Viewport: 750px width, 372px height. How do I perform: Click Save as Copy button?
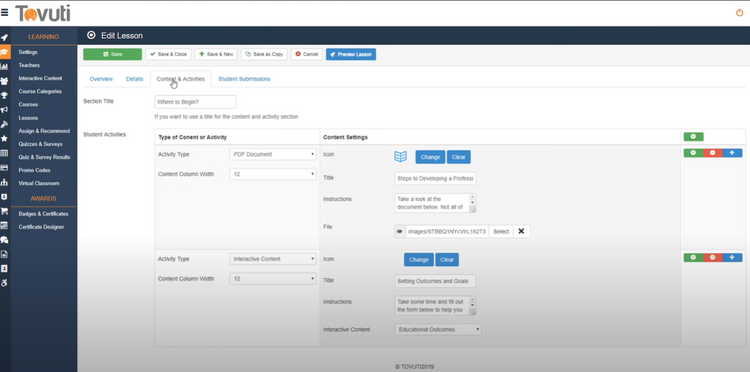[x=264, y=54]
